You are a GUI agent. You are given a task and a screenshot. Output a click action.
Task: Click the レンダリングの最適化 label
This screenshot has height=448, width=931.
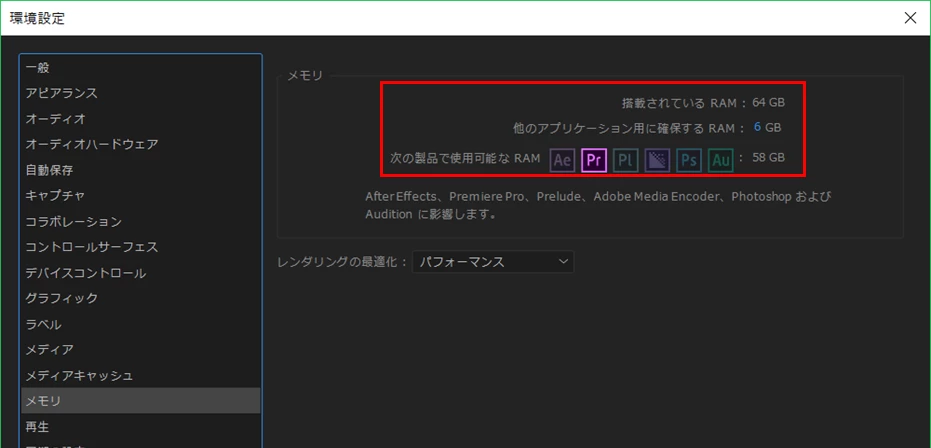[x=342, y=262]
